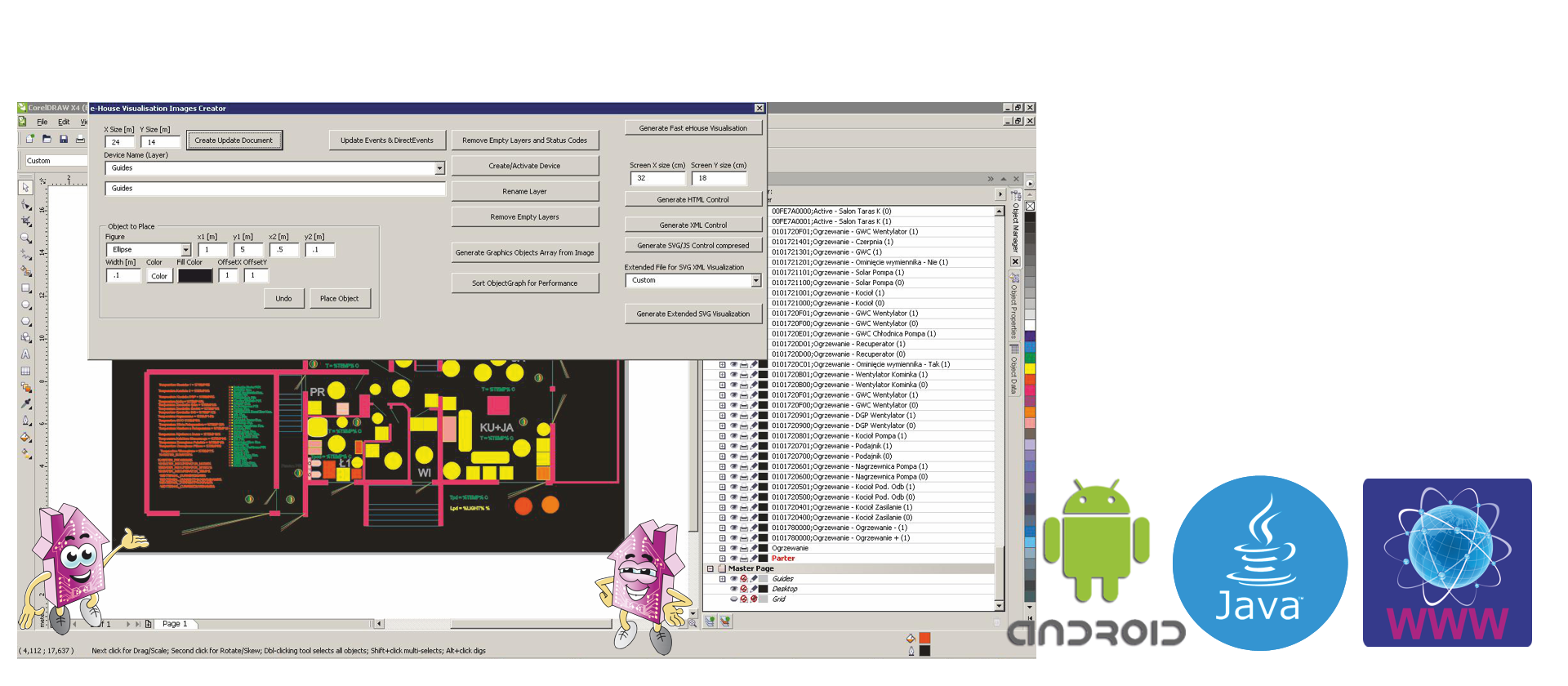Click the black Fill Color swatch
Image resolution: width=1568 pixels, height=686 pixels.
(195, 275)
